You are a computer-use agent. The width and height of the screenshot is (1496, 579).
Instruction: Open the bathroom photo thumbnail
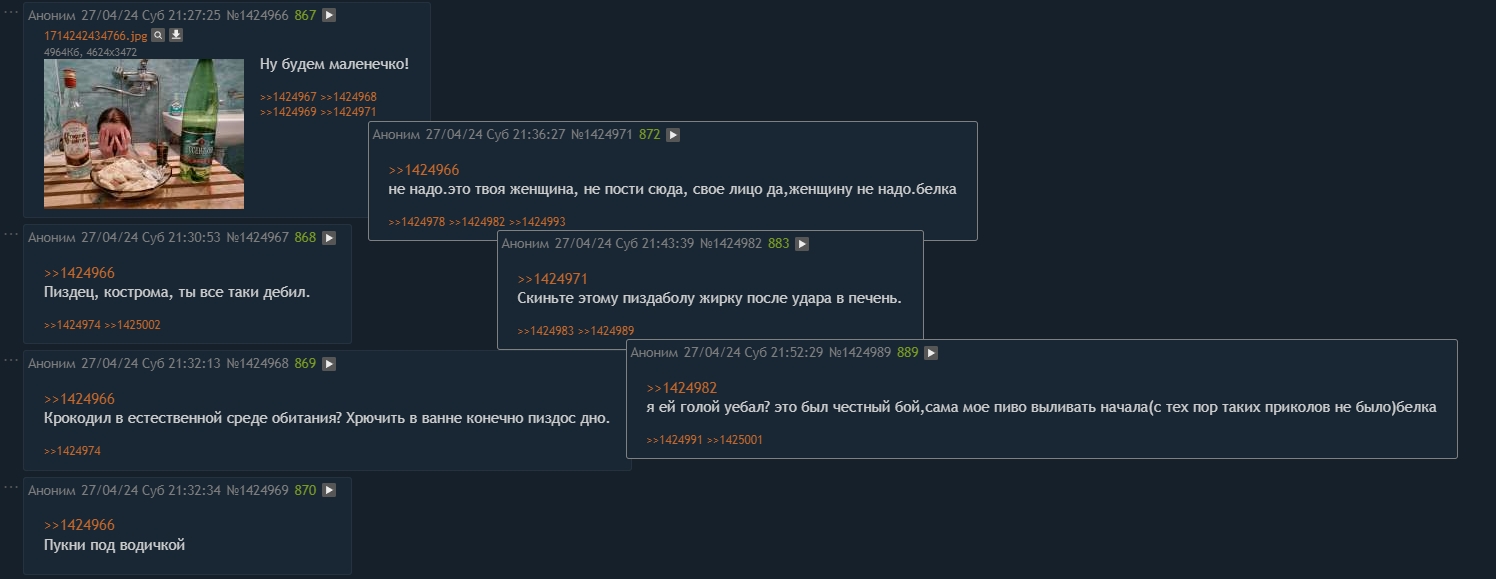tap(143, 133)
